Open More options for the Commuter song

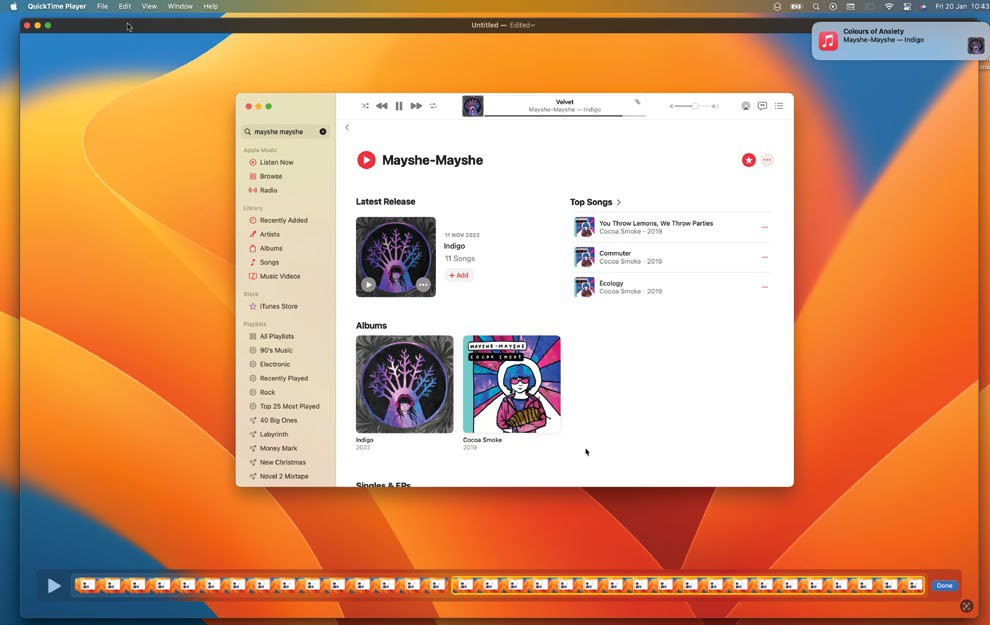coord(765,257)
